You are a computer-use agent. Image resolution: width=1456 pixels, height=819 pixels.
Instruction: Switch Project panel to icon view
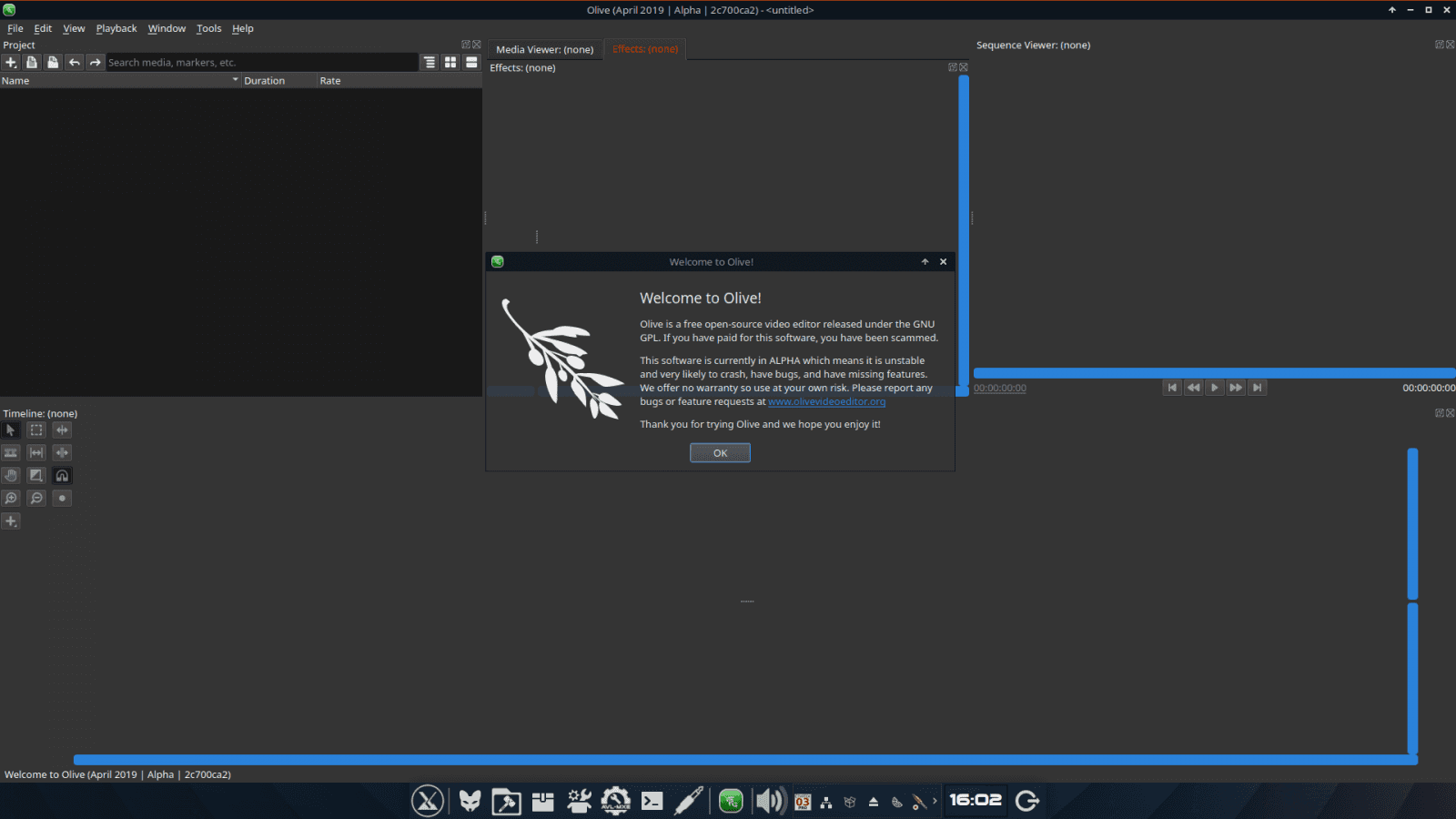450,62
